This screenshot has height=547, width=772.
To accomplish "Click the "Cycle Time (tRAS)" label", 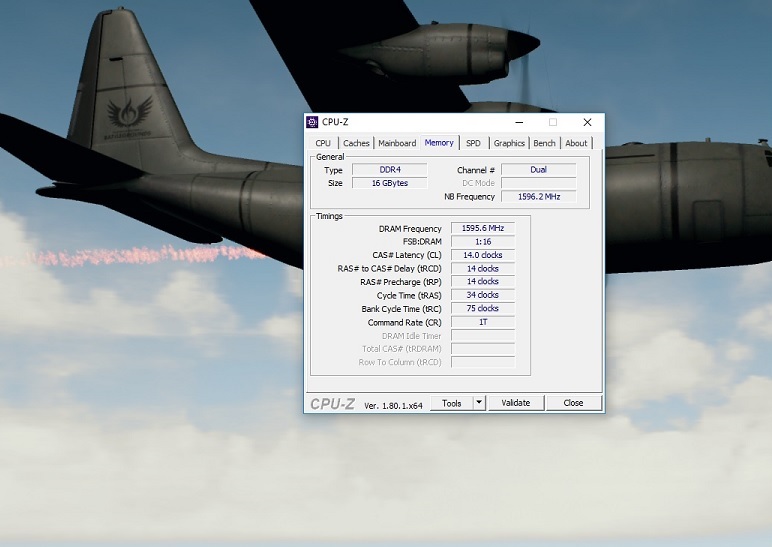I will point(409,295).
